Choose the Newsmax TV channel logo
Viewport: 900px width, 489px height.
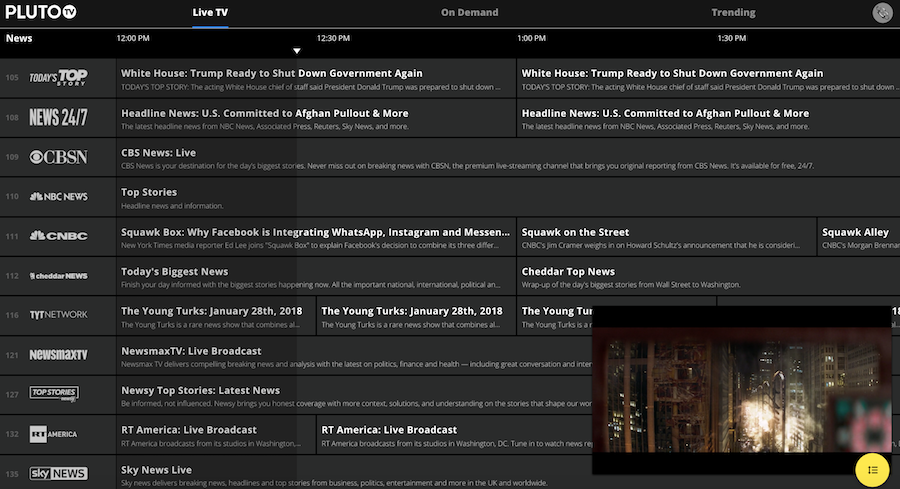(58, 355)
